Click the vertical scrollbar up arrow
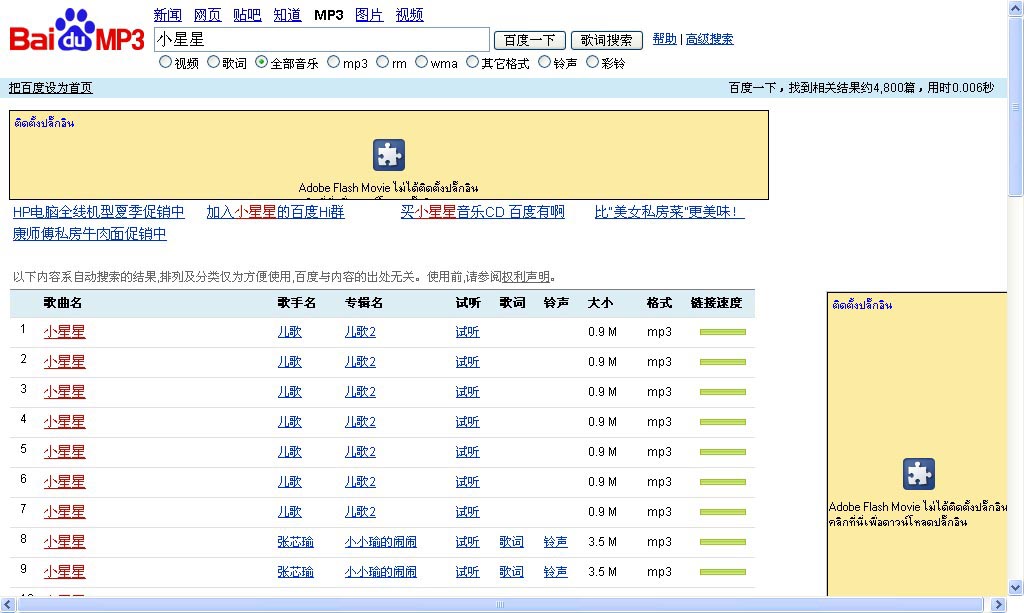The width and height of the screenshot is (1024, 613). tap(1016, 7)
